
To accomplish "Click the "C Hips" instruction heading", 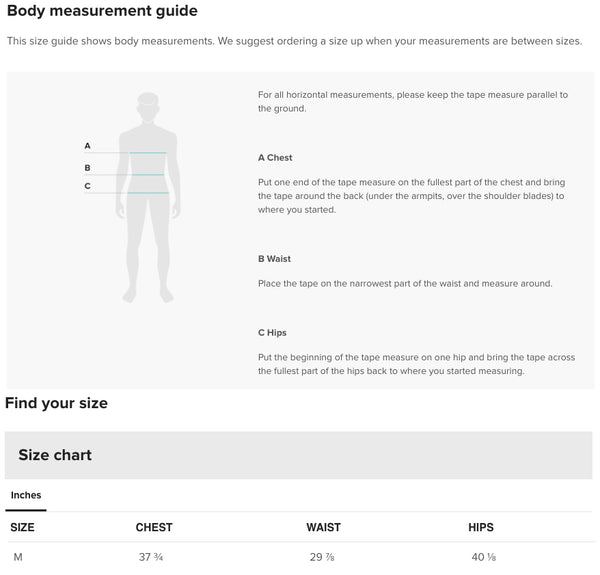I will click(x=272, y=332).
